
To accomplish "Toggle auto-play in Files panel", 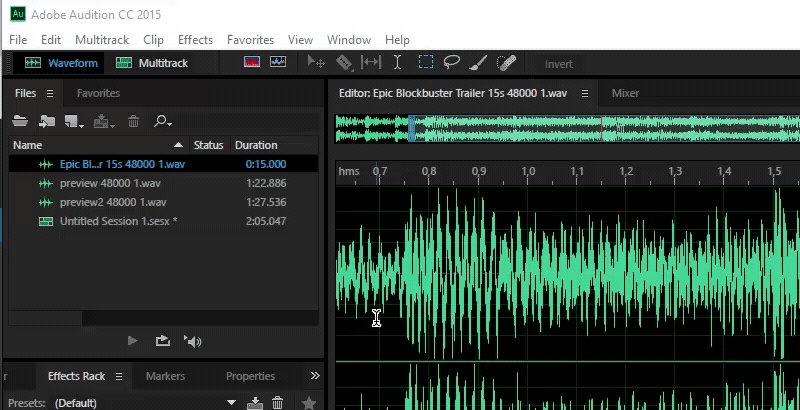I will (193, 341).
